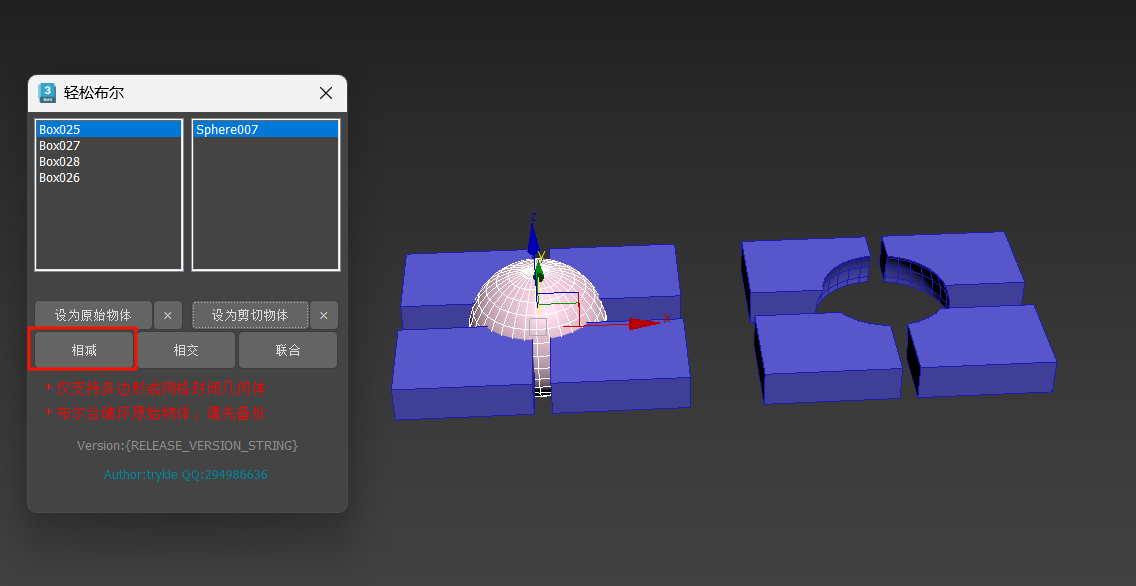1136x586 pixels.
Task: Apply the 相交 intersect operation
Action: pos(186,350)
